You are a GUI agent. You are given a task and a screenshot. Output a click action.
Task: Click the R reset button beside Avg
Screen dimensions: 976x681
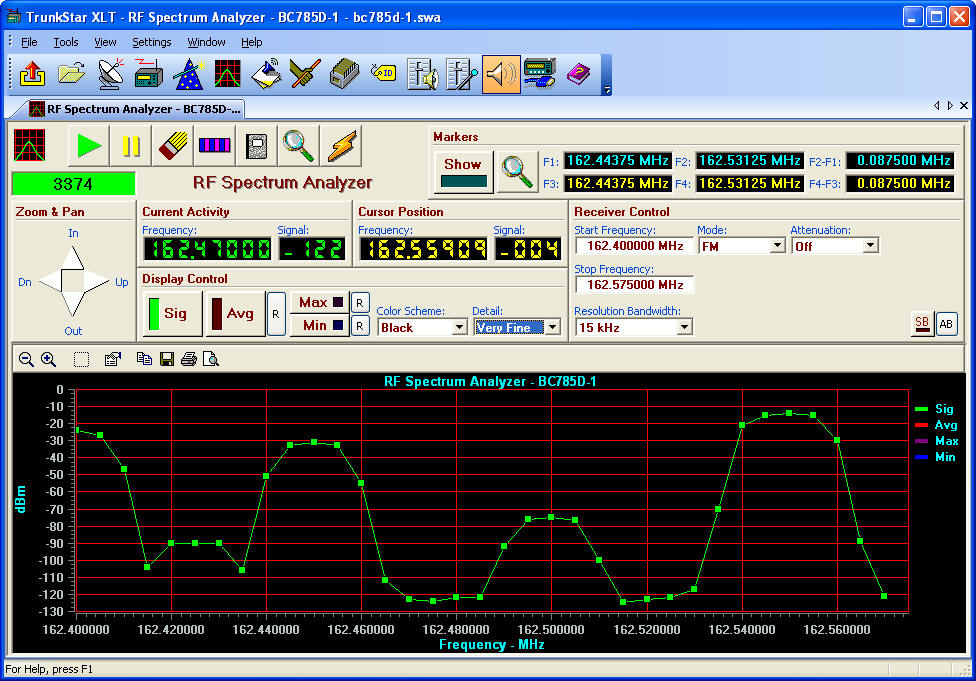tap(276, 314)
